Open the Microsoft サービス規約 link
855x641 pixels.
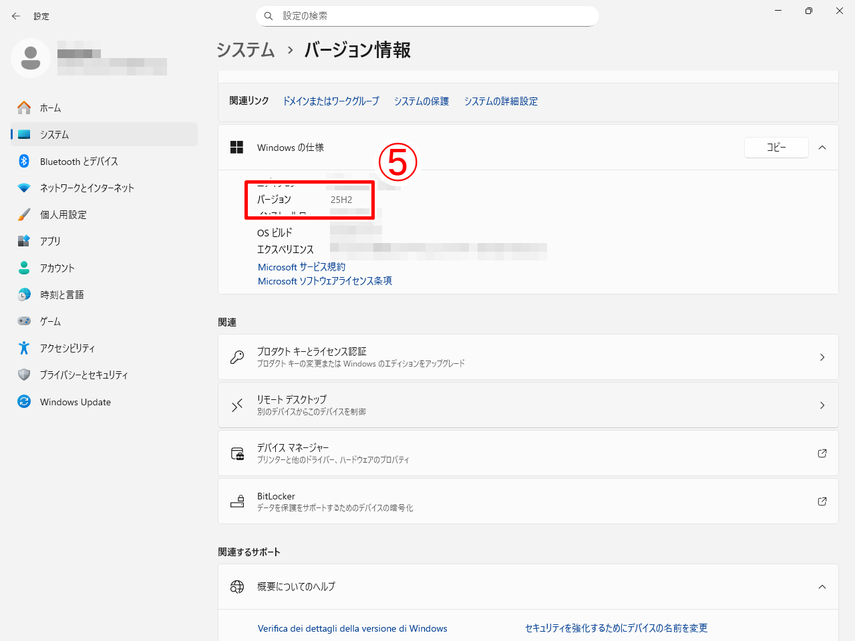point(301,267)
